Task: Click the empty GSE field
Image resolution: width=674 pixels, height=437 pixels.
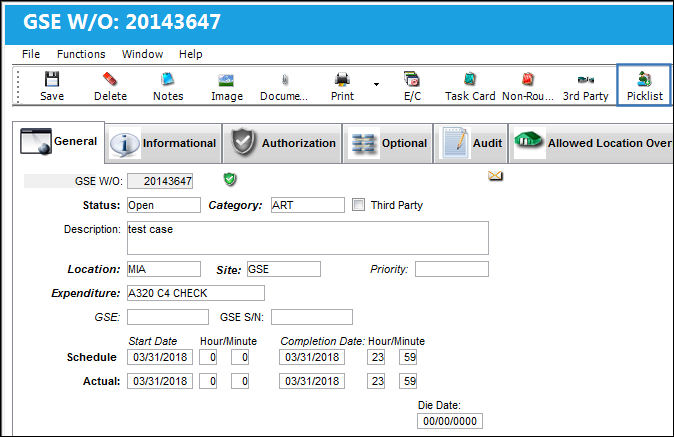Action: [x=168, y=317]
